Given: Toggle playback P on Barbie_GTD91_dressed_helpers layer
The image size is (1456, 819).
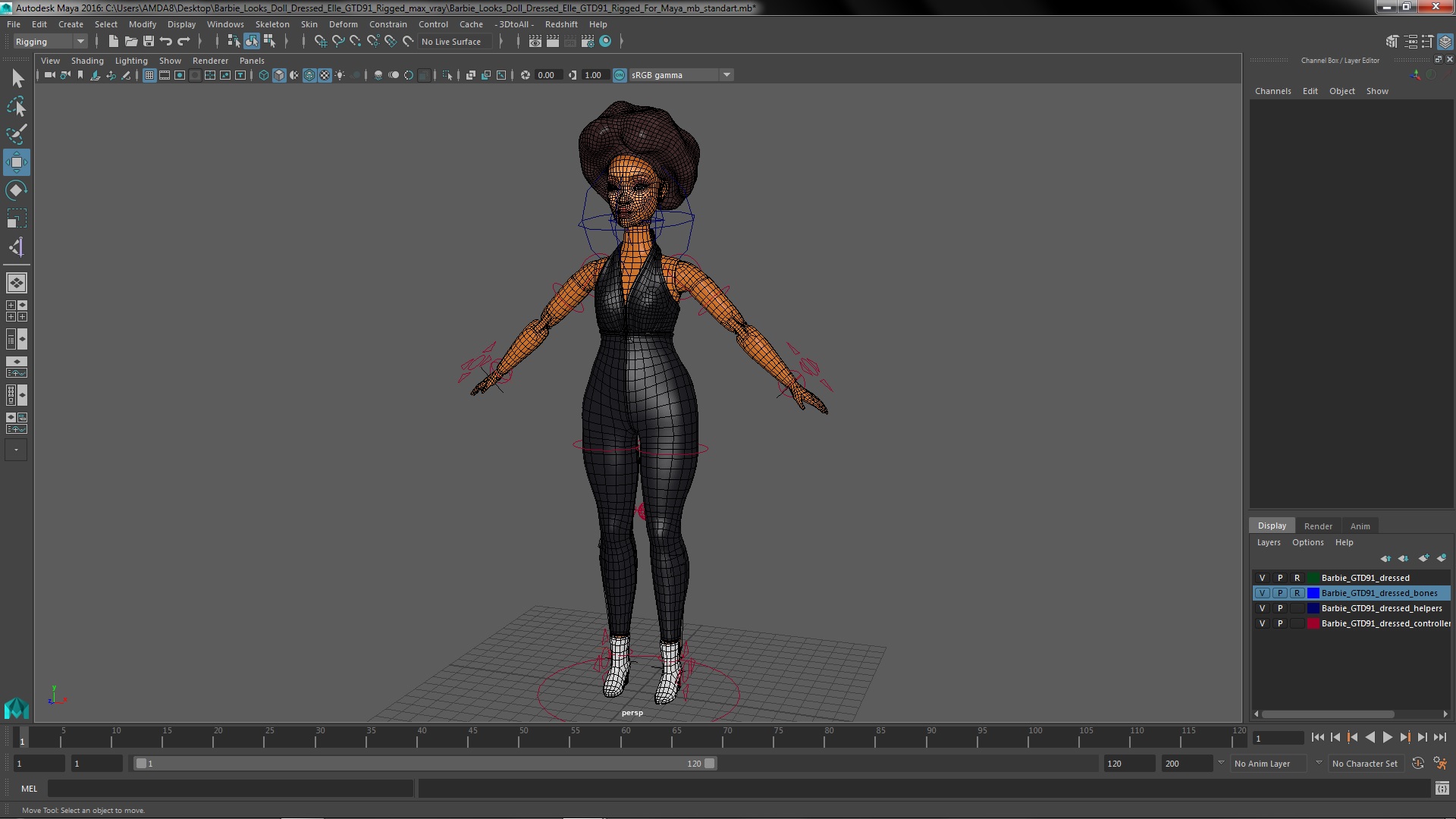Looking at the screenshot, I should coord(1280,608).
